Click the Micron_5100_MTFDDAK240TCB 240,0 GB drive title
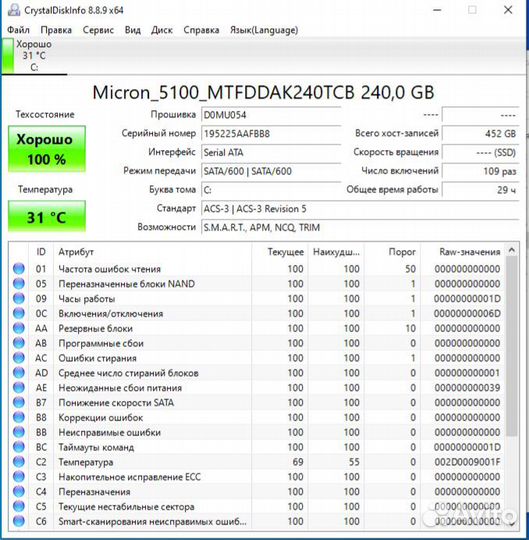 click(263, 92)
